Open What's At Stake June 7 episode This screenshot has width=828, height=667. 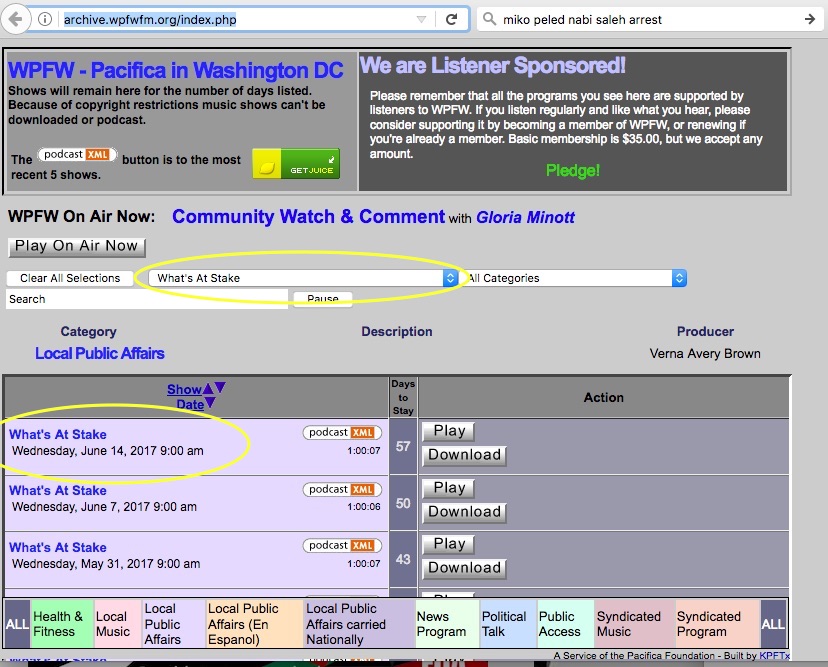coord(58,491)
